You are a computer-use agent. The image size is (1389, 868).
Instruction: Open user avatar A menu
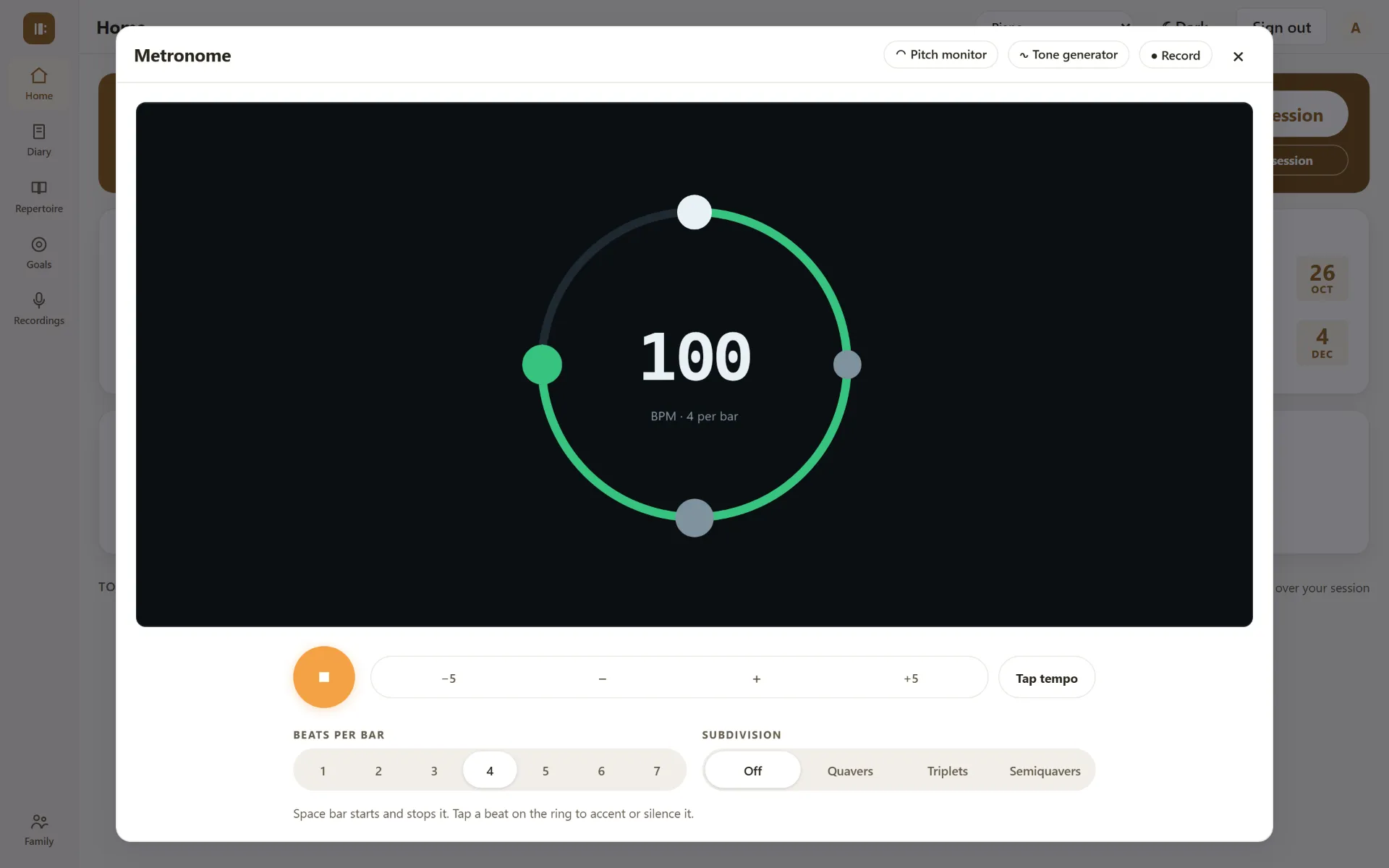(1355, 27)
